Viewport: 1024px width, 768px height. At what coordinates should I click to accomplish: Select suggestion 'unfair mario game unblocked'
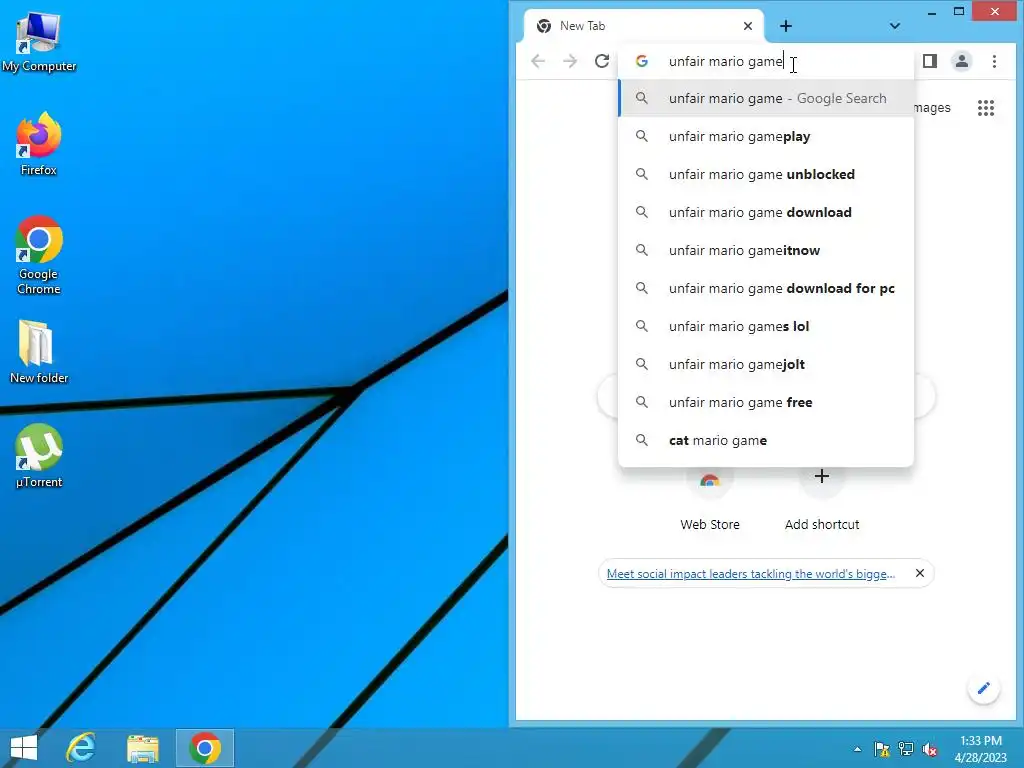point(765,174)
